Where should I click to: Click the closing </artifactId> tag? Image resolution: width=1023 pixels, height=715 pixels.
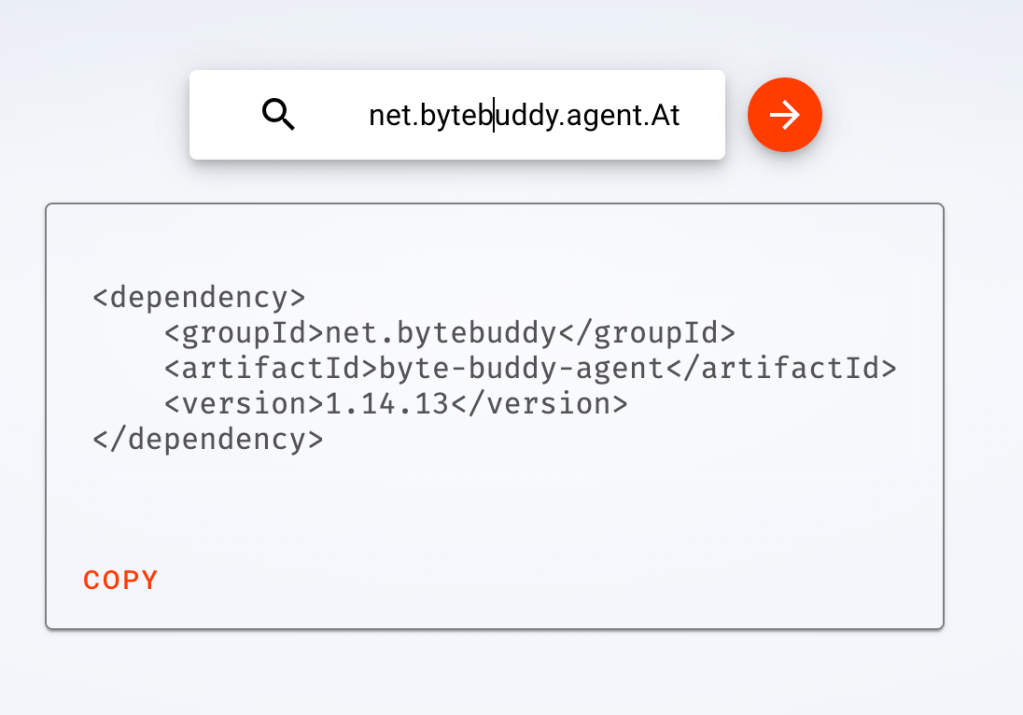coord(781,369)
